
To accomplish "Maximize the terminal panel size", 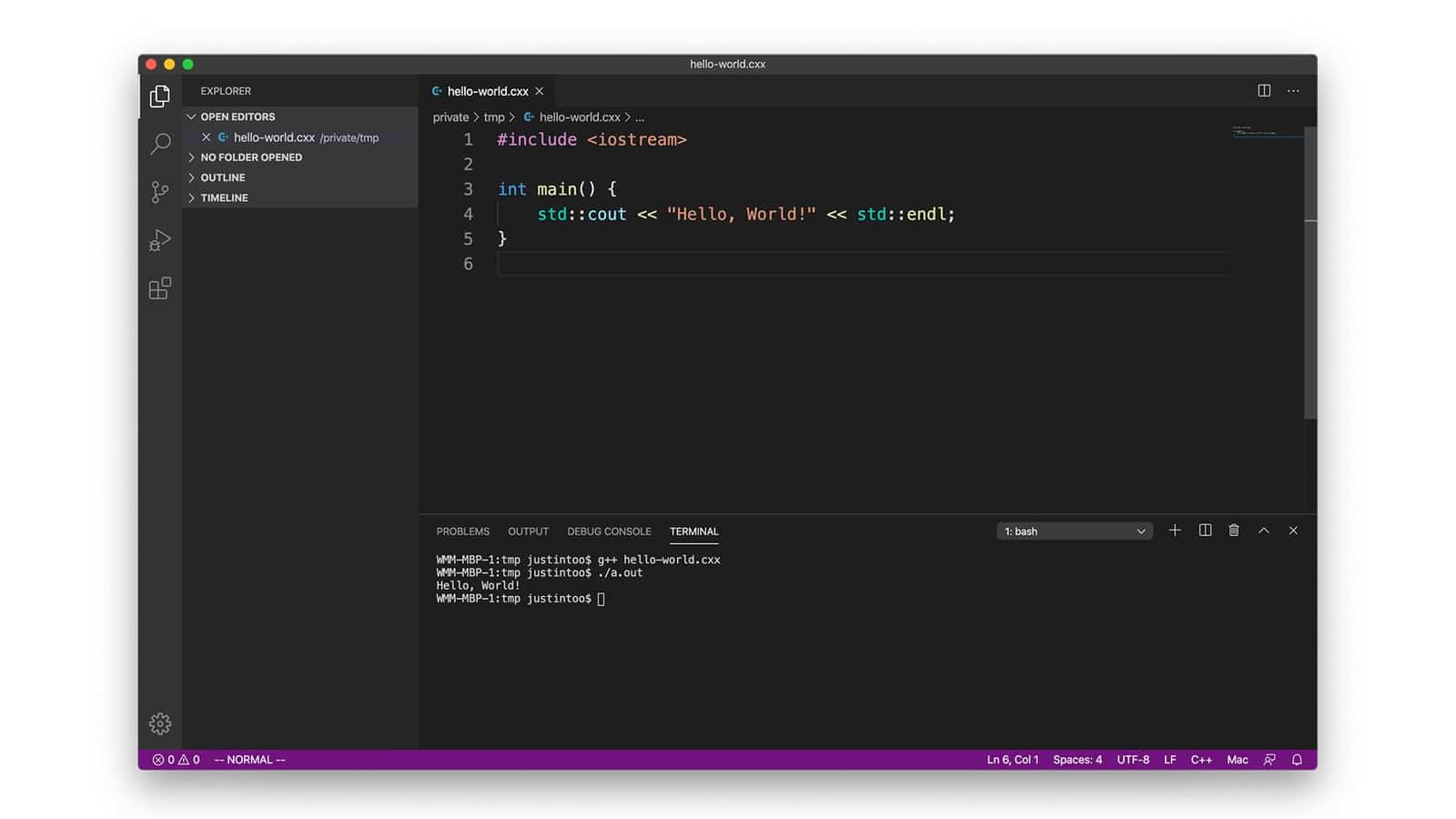I will point(1264,531).
